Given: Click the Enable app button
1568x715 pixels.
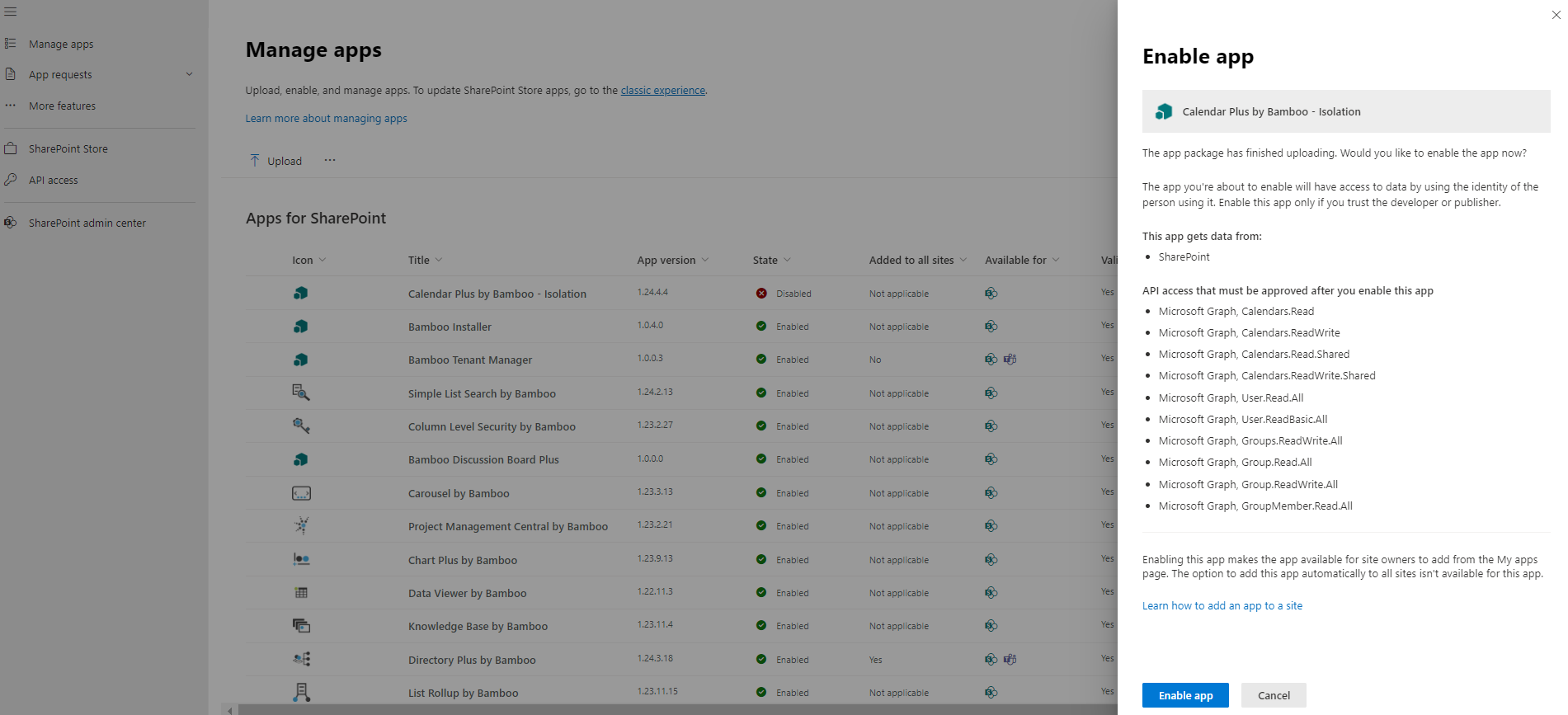Looking at the screenshot, I should (x=1185, y=695).
